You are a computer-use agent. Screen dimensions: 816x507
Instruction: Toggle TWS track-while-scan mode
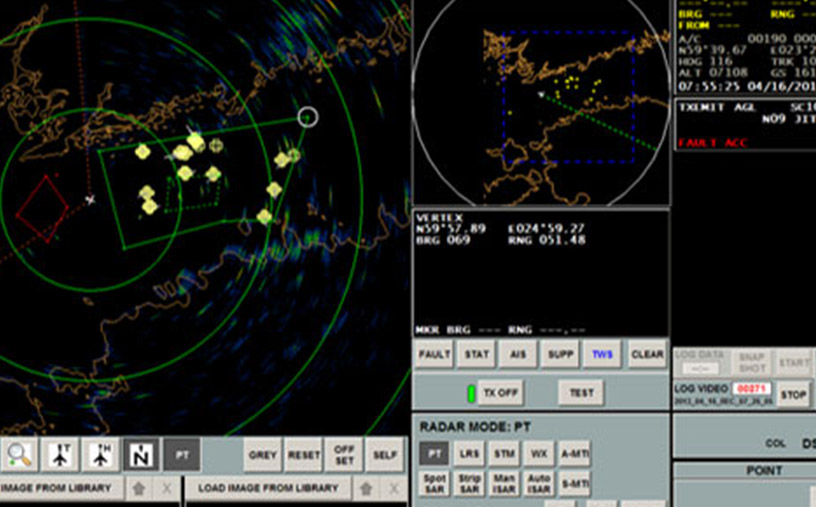coord(602,354)
